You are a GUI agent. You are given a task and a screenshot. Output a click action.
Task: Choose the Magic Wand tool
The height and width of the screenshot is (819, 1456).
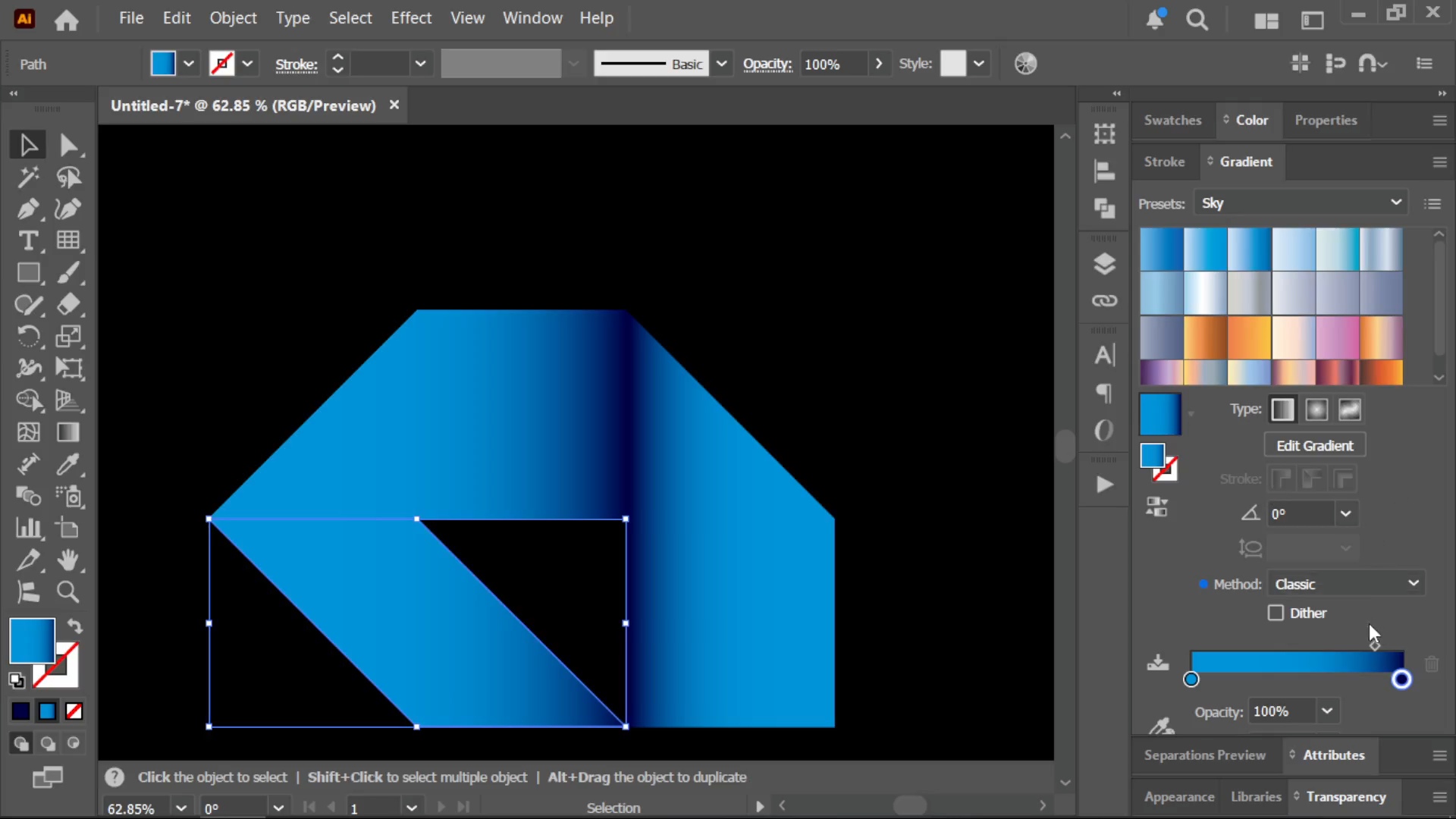28,177
